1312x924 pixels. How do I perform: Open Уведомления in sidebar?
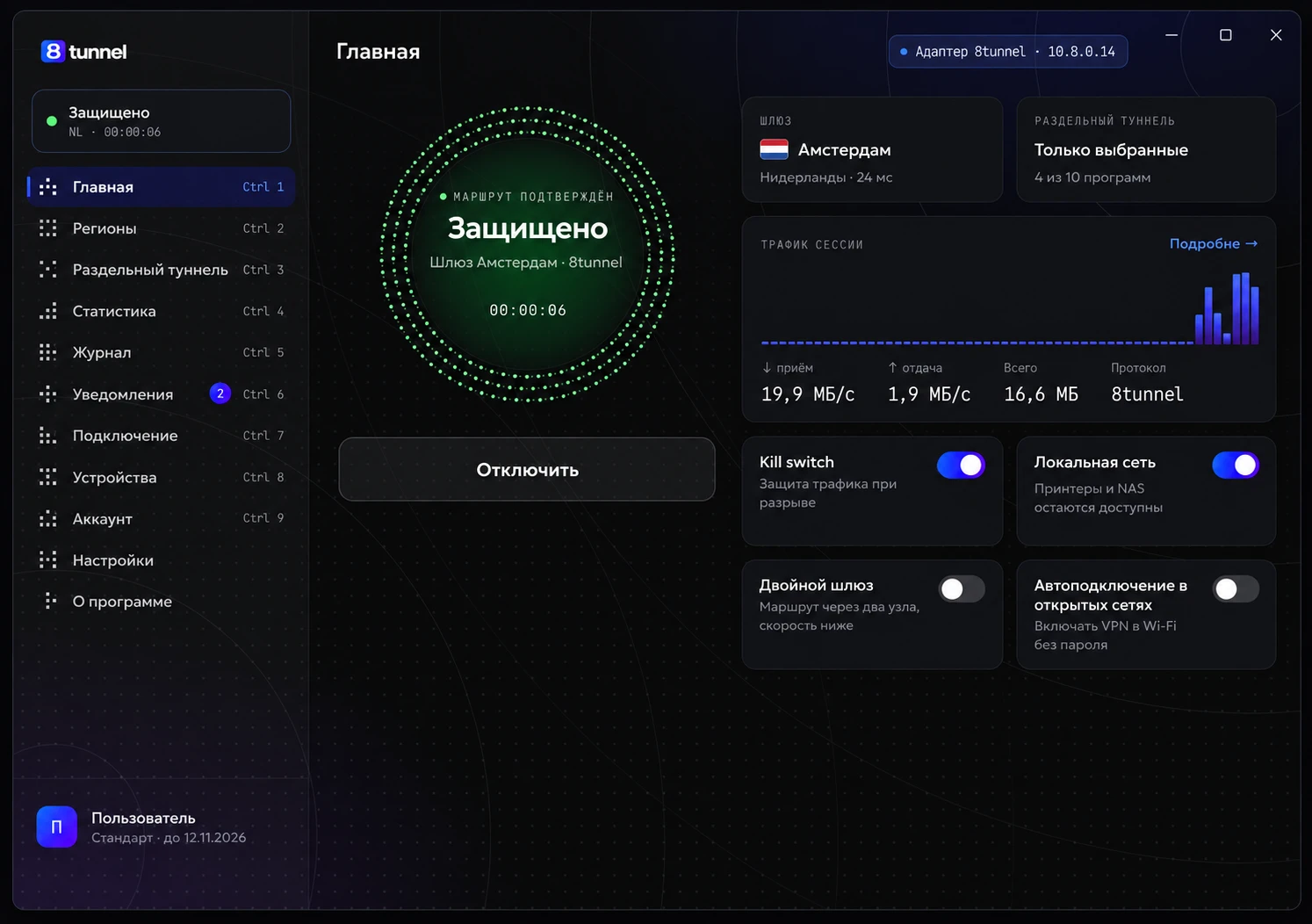(x=162, y=394)
